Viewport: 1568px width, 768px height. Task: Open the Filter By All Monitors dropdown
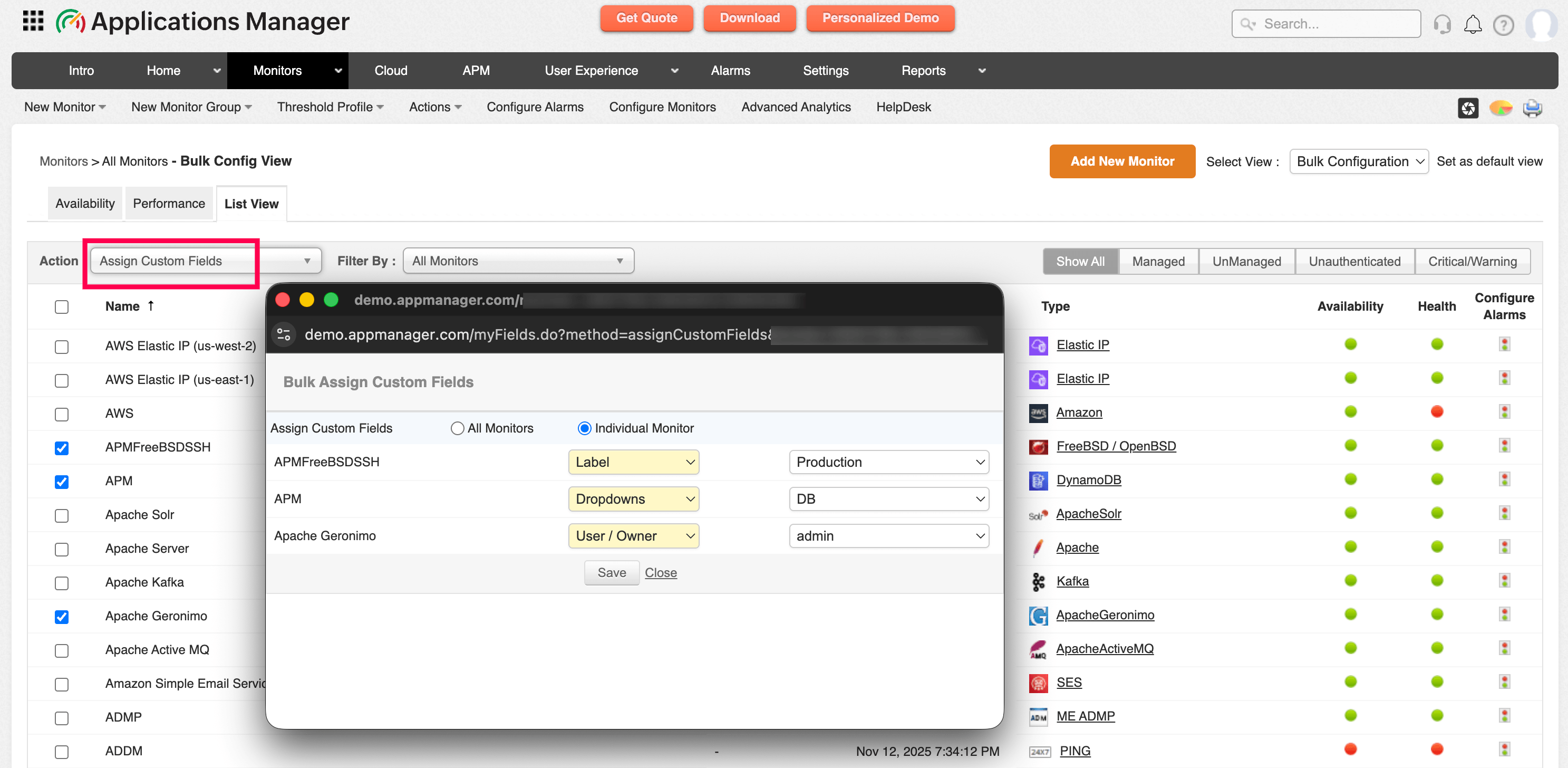[518, 261]
